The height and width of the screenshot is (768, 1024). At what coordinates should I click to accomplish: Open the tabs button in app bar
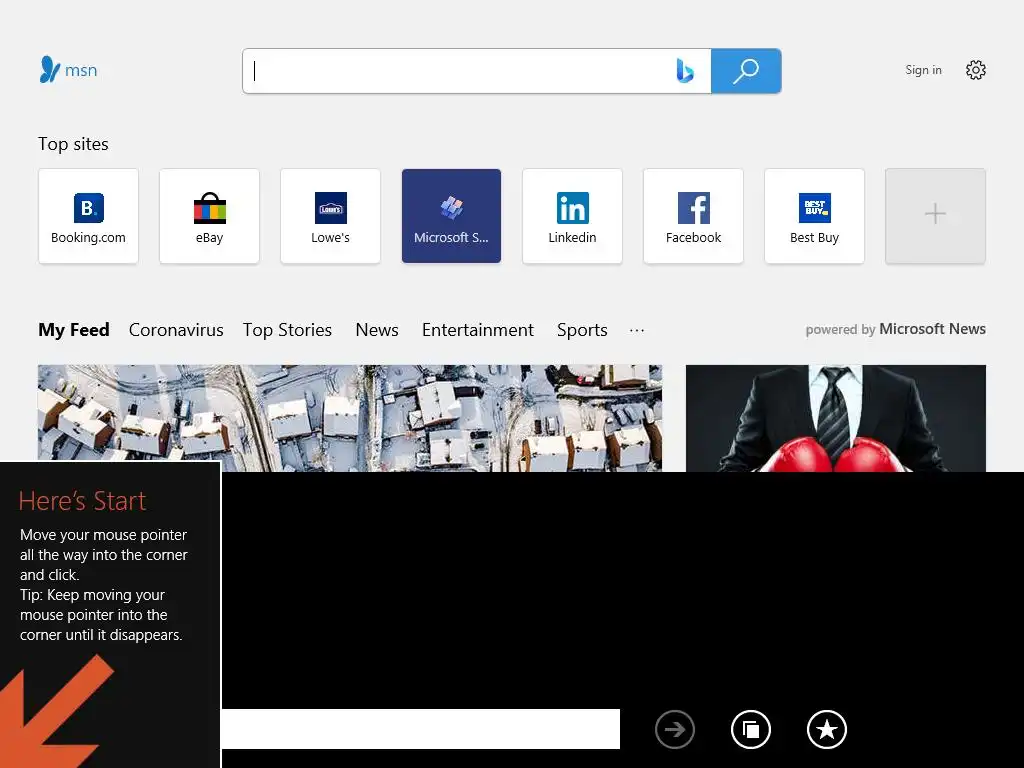click(751, 729)
